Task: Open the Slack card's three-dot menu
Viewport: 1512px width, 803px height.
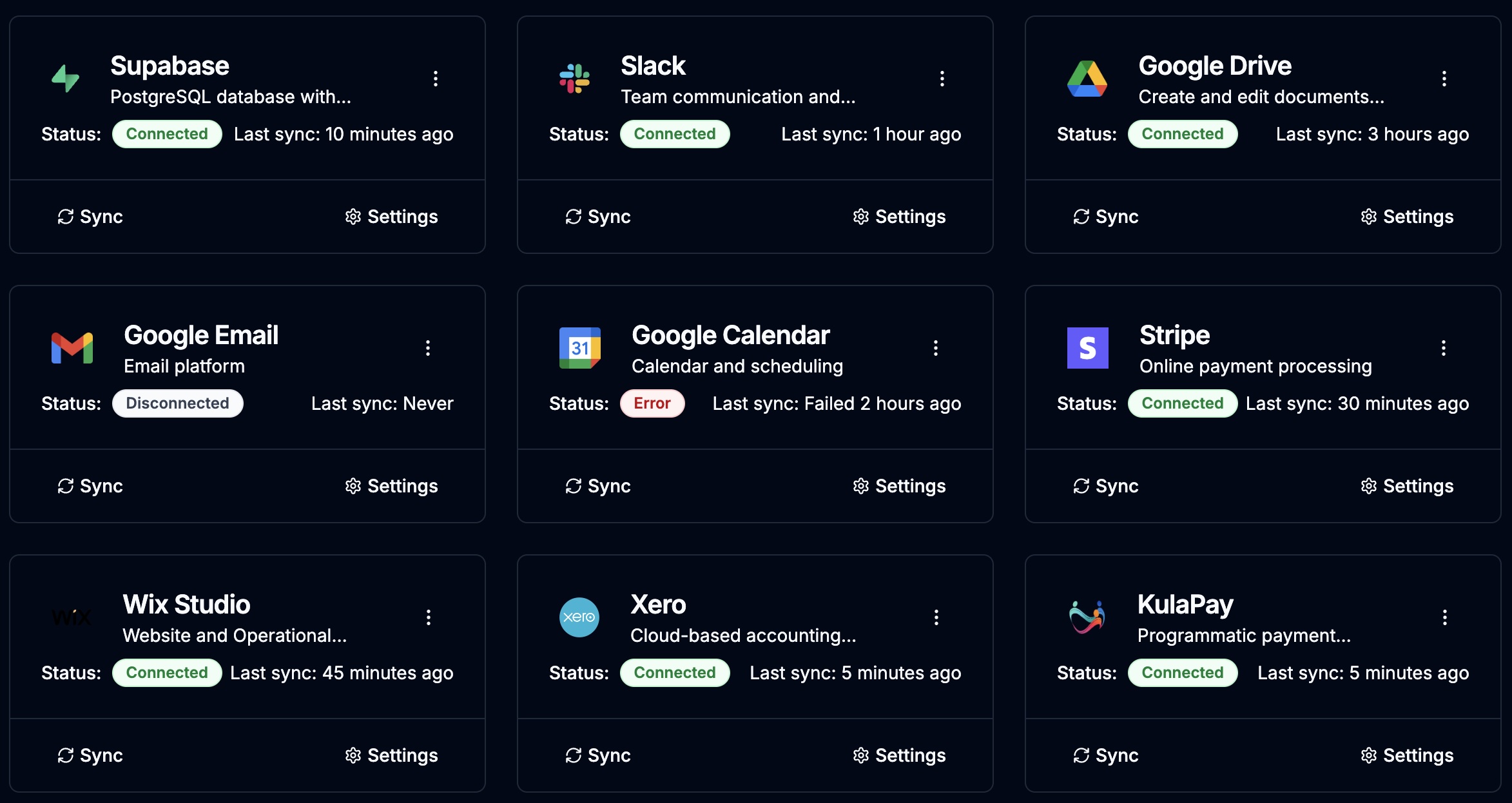Action: pyautogui.click(x=942, y=79)
